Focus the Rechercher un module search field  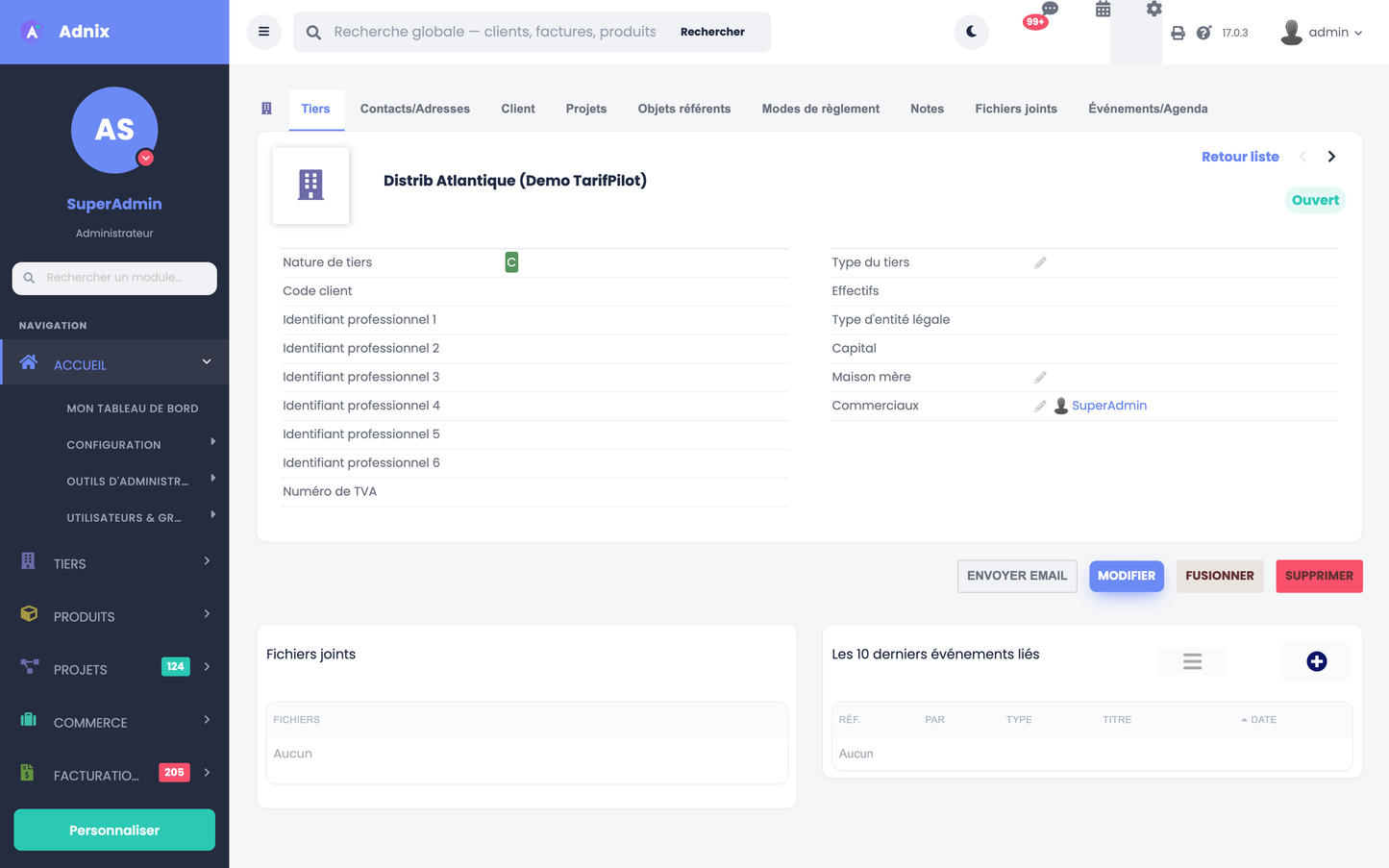point(114,278)
